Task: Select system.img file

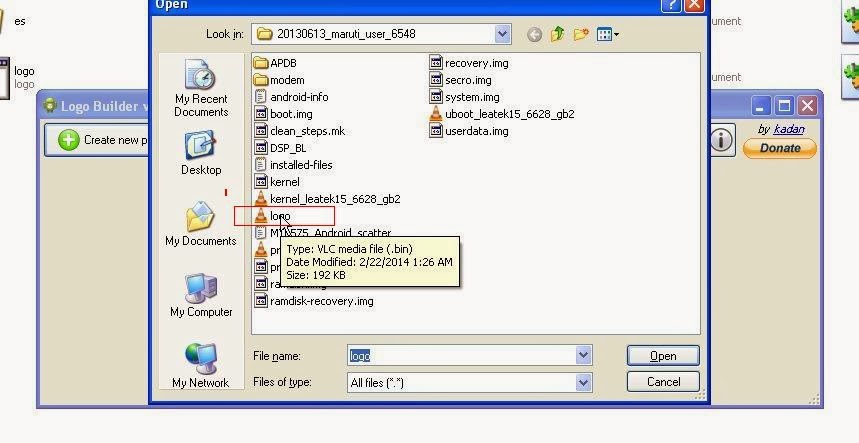Action: tap(465, 97)
